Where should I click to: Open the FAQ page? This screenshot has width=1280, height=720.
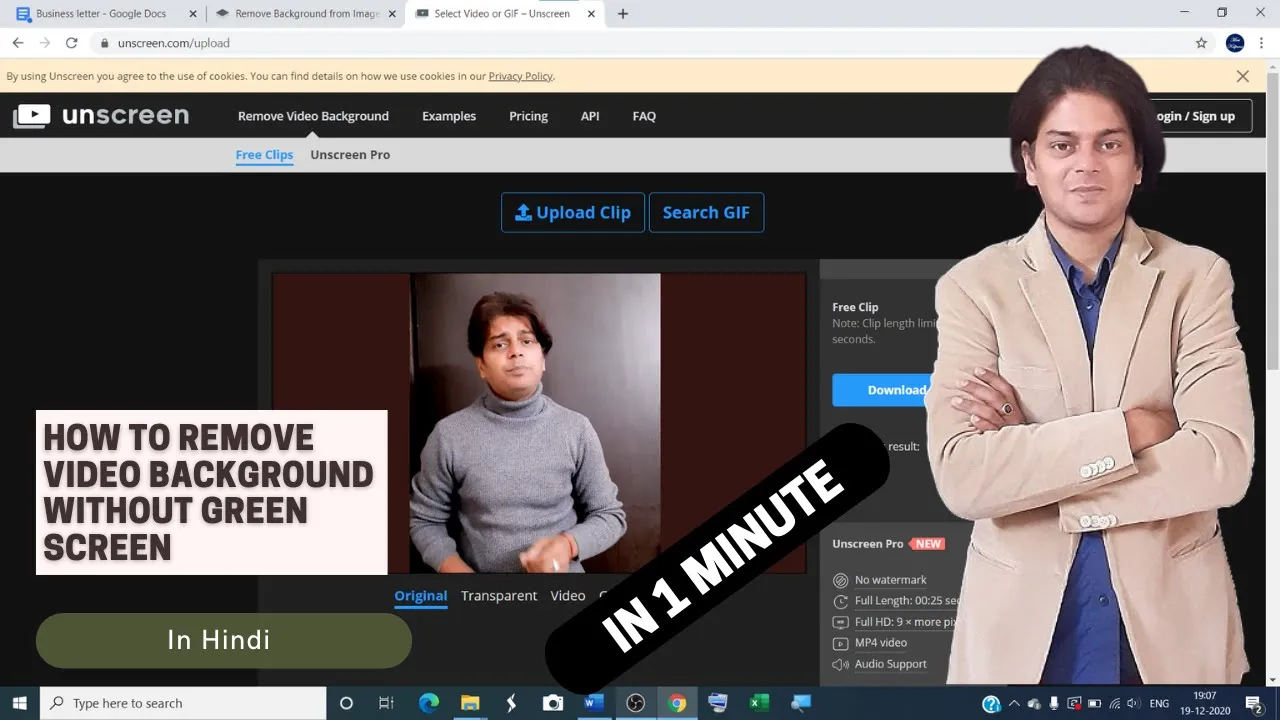pyautogui.click(x=644, y=116)
